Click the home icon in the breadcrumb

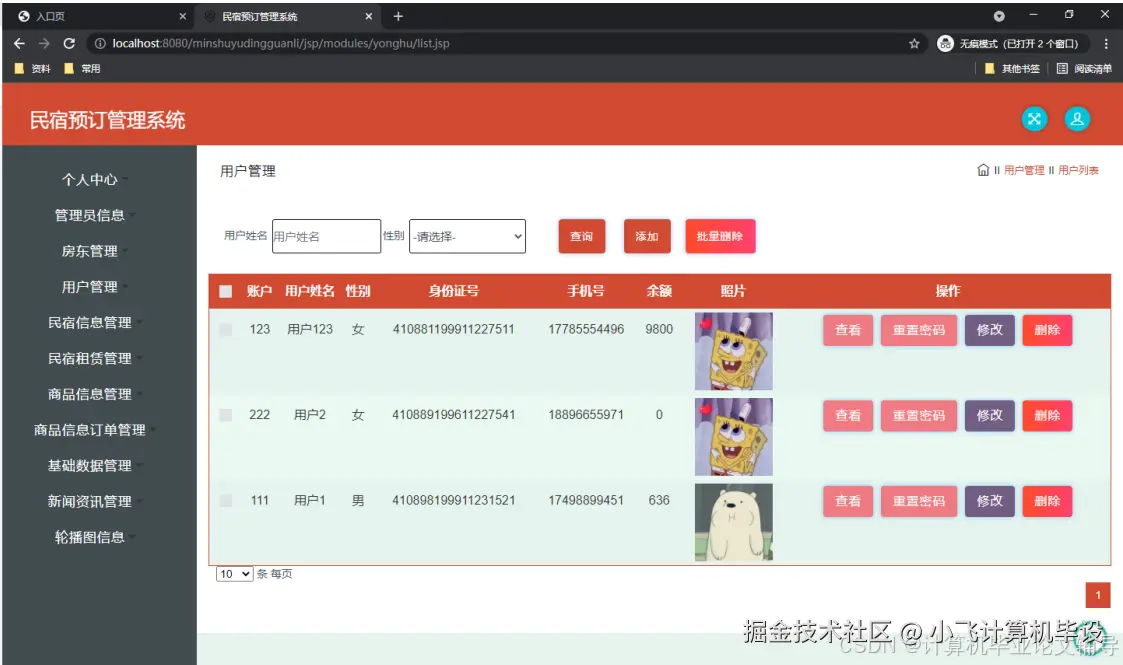[983, 170]
